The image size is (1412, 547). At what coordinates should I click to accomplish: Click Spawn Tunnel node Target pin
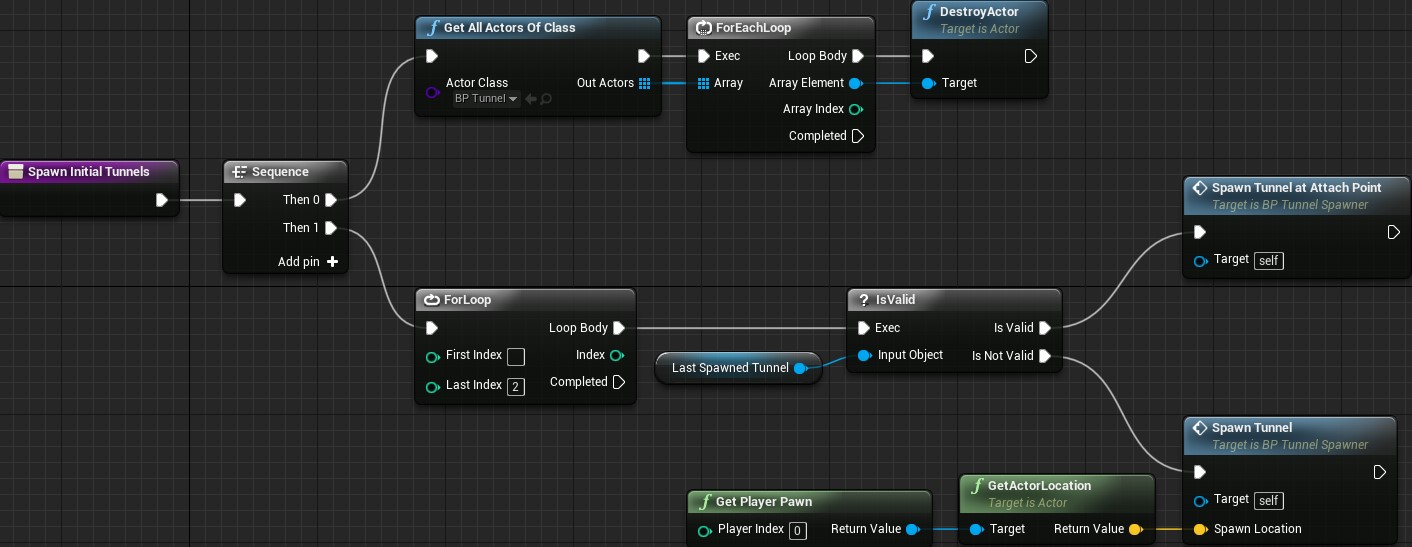[1200, 501]
